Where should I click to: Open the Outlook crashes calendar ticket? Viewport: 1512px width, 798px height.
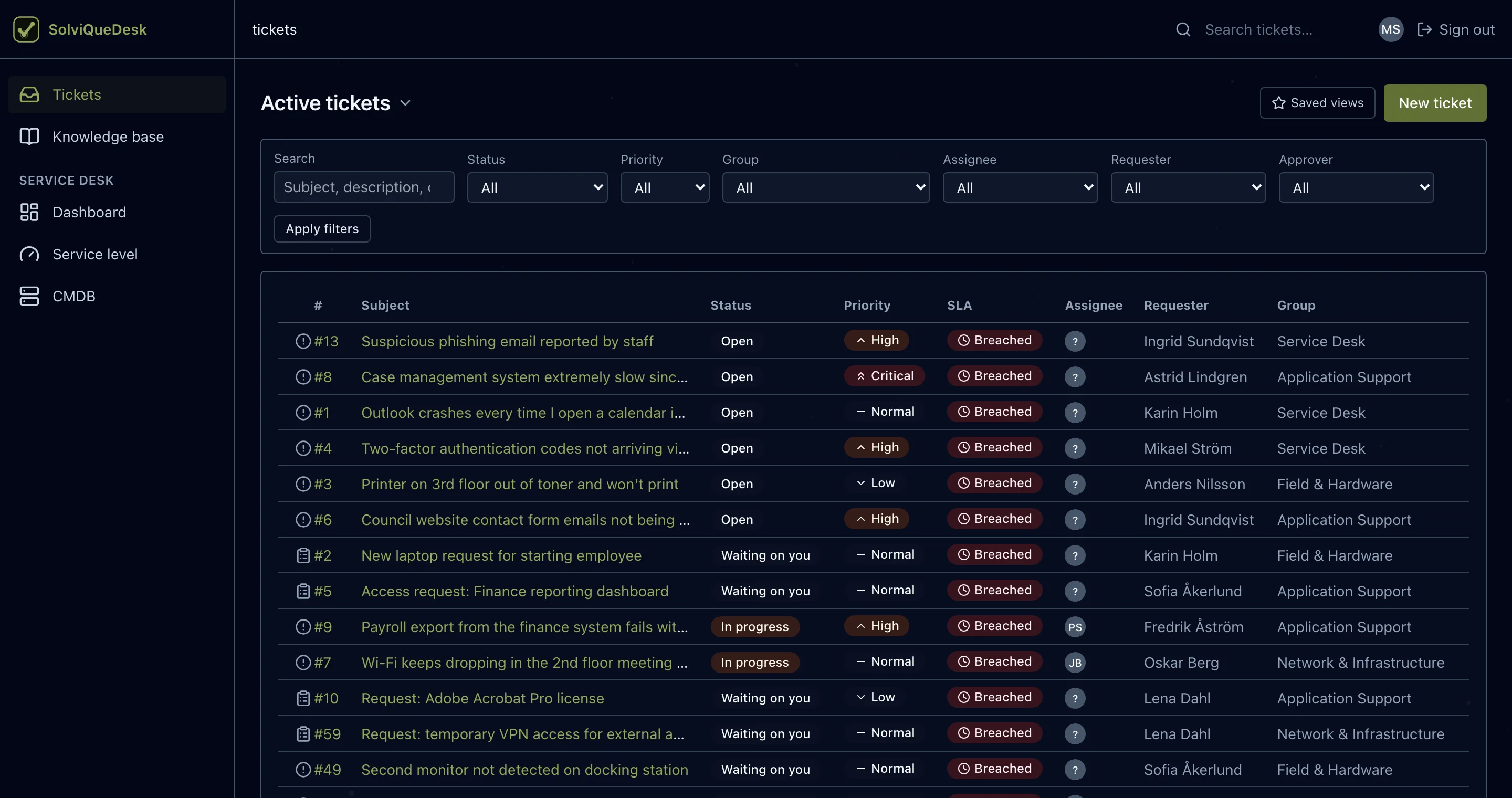[523, 413]
